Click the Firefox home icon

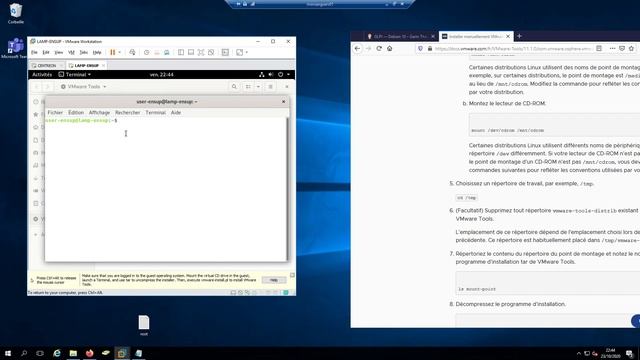click(390, 48)
